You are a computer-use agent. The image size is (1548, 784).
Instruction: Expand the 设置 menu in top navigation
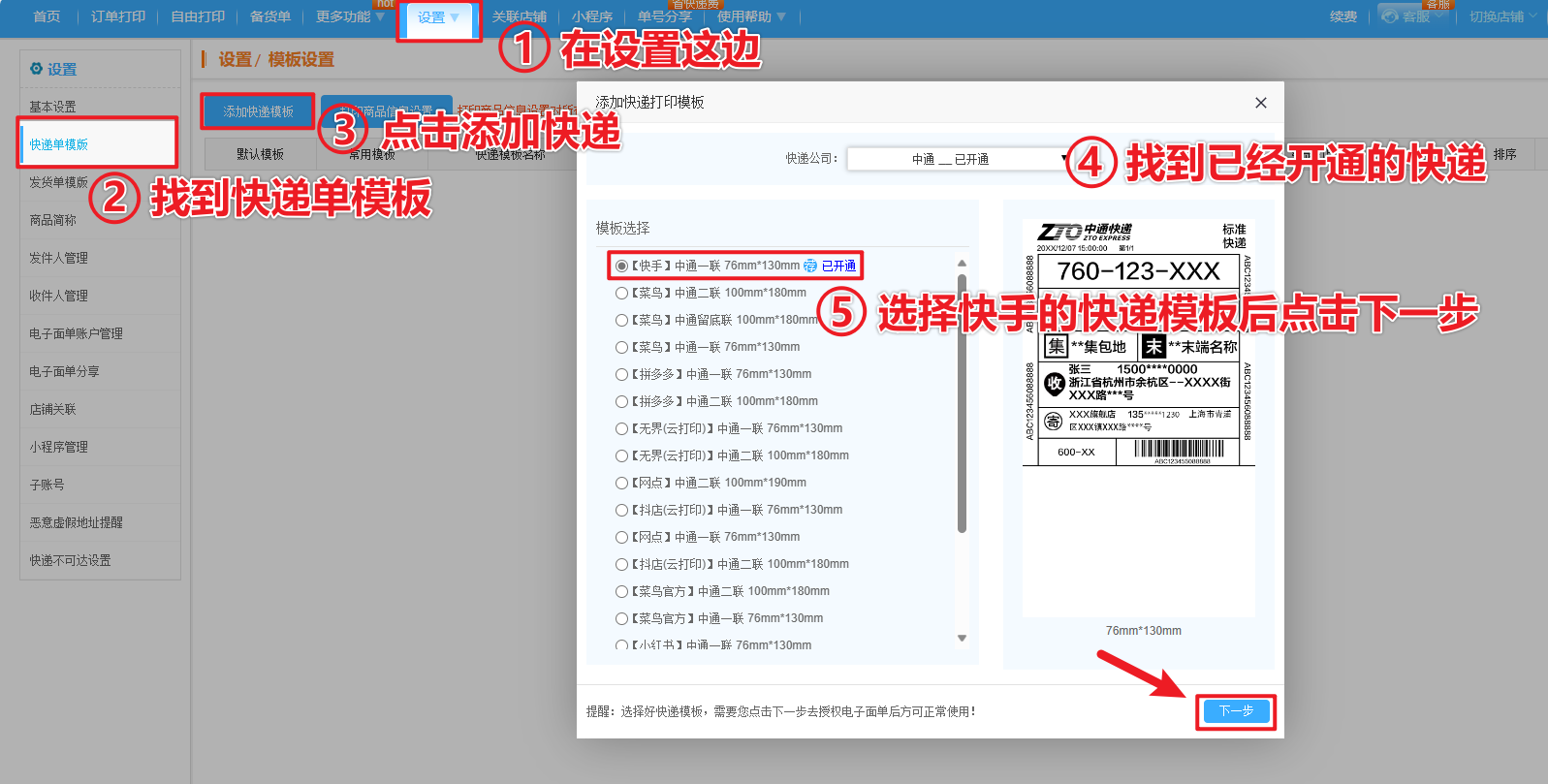438,17
